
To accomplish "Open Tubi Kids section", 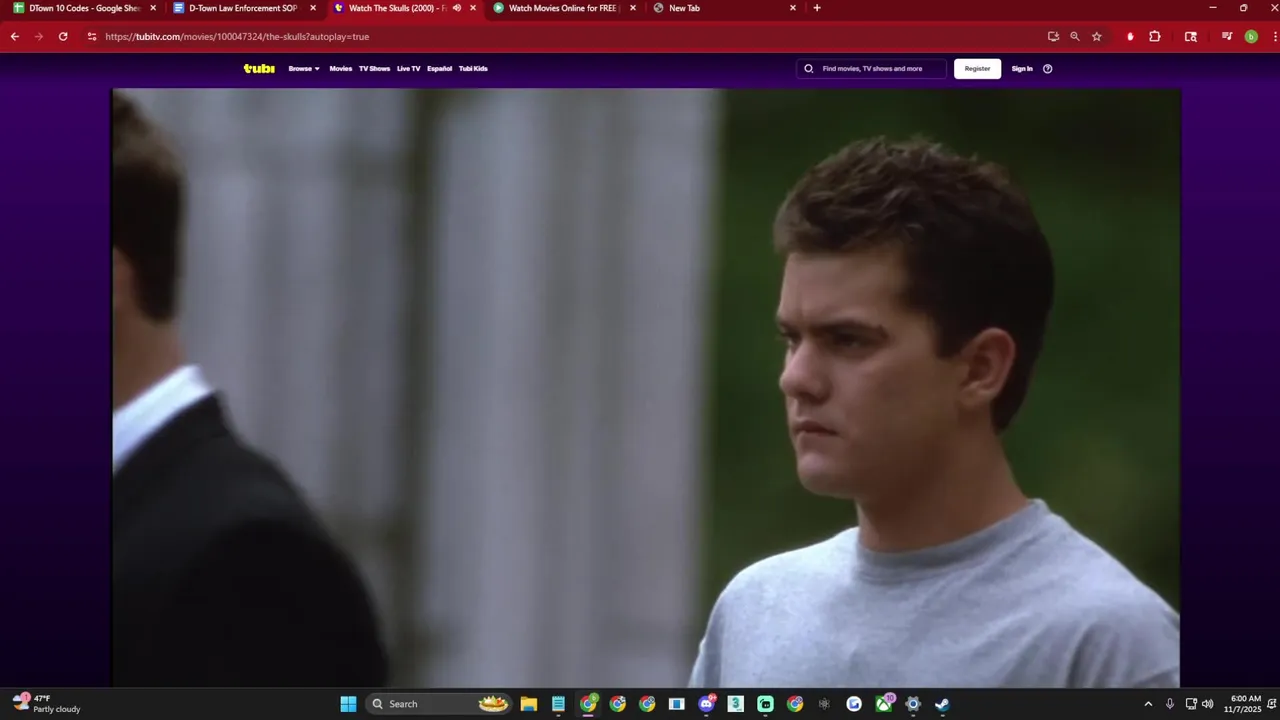I will point(473,69).
